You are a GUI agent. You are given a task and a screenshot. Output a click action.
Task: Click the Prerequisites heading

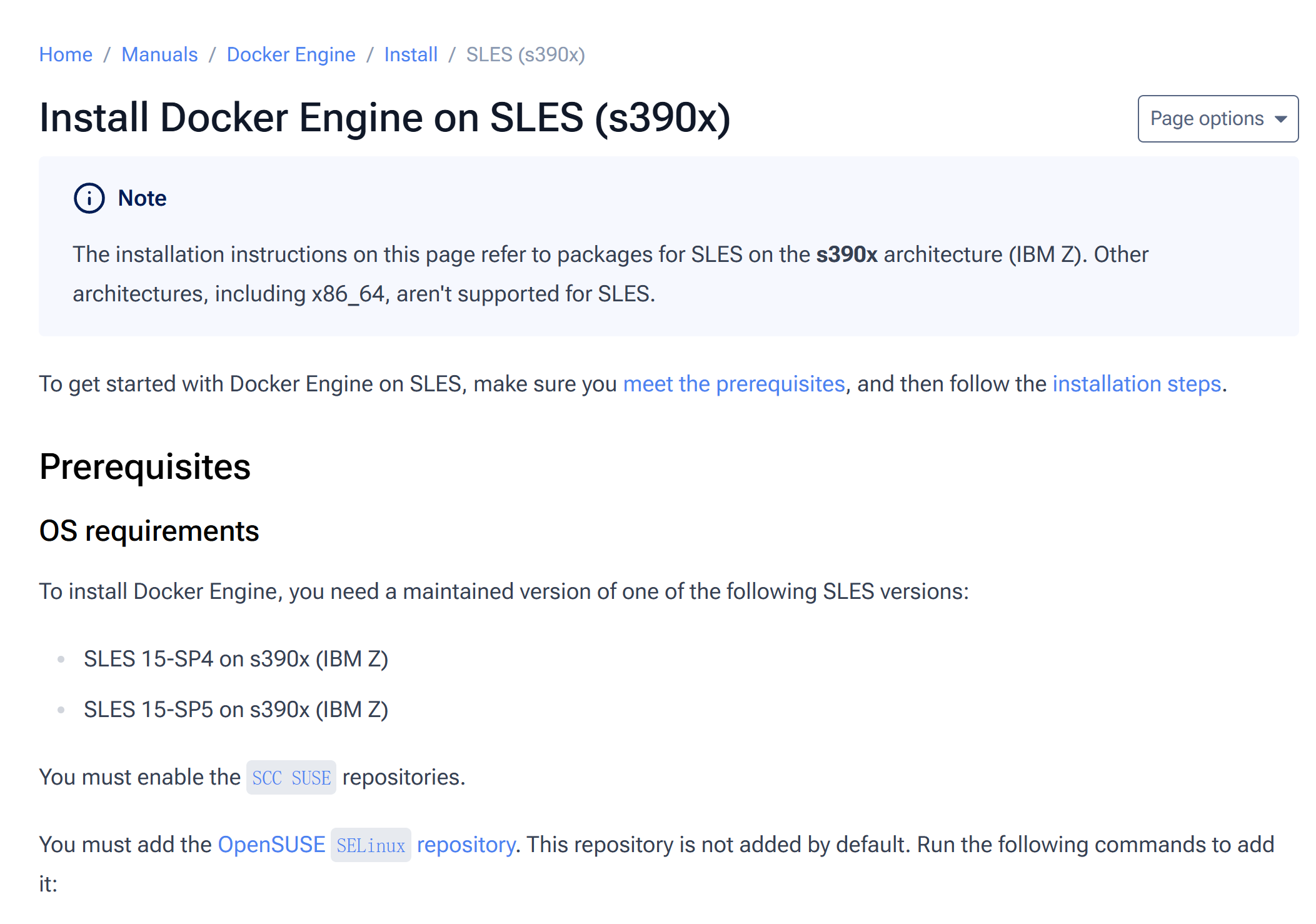click(144, 466)
